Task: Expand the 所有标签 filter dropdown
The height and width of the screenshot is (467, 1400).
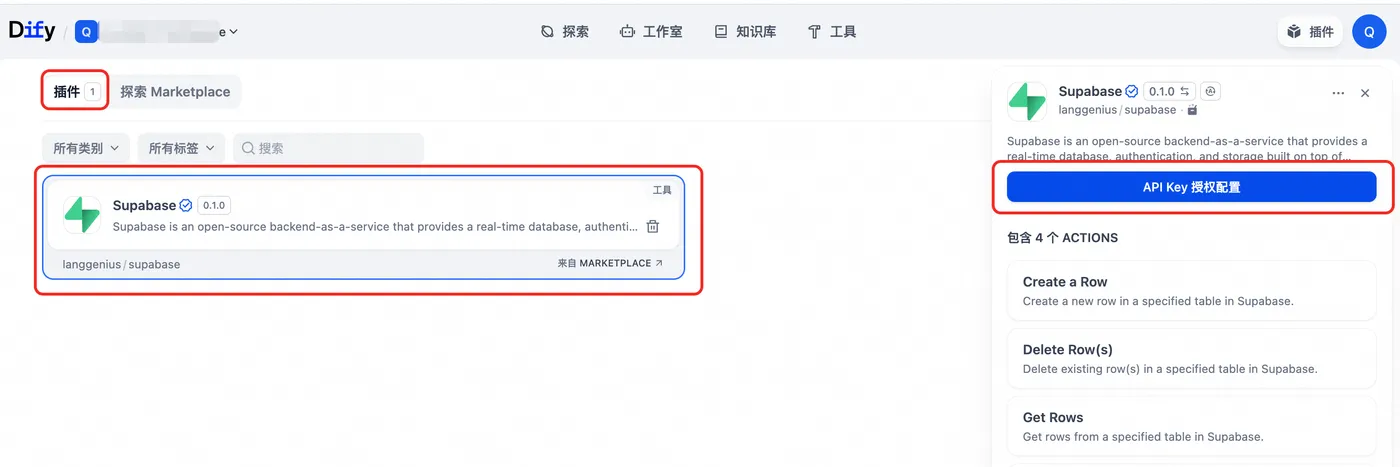Action: pyautogui.click(x=181, y=148)
